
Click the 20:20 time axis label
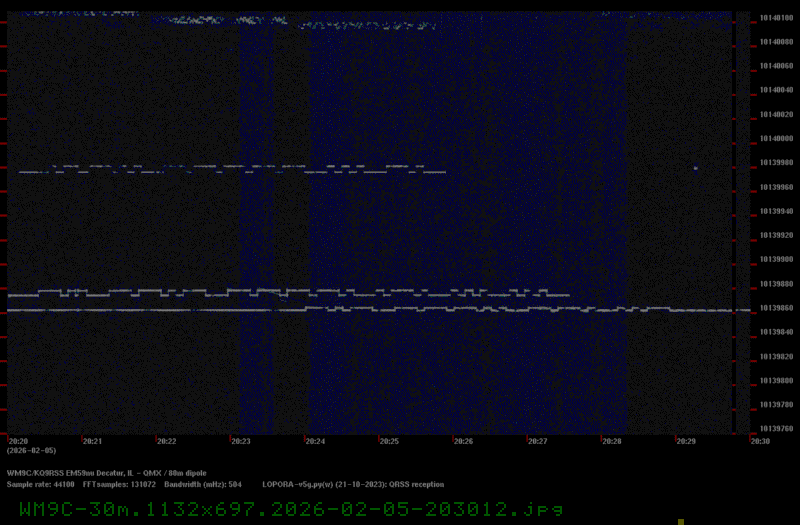[18, 441]
